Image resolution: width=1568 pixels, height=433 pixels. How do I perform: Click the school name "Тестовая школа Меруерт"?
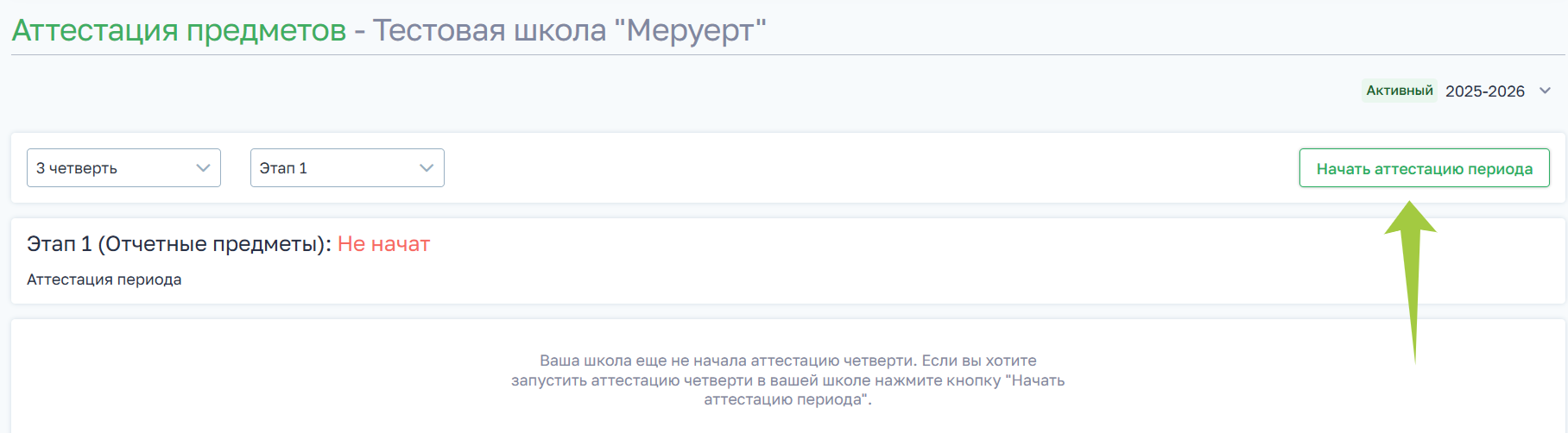point(570,30)
